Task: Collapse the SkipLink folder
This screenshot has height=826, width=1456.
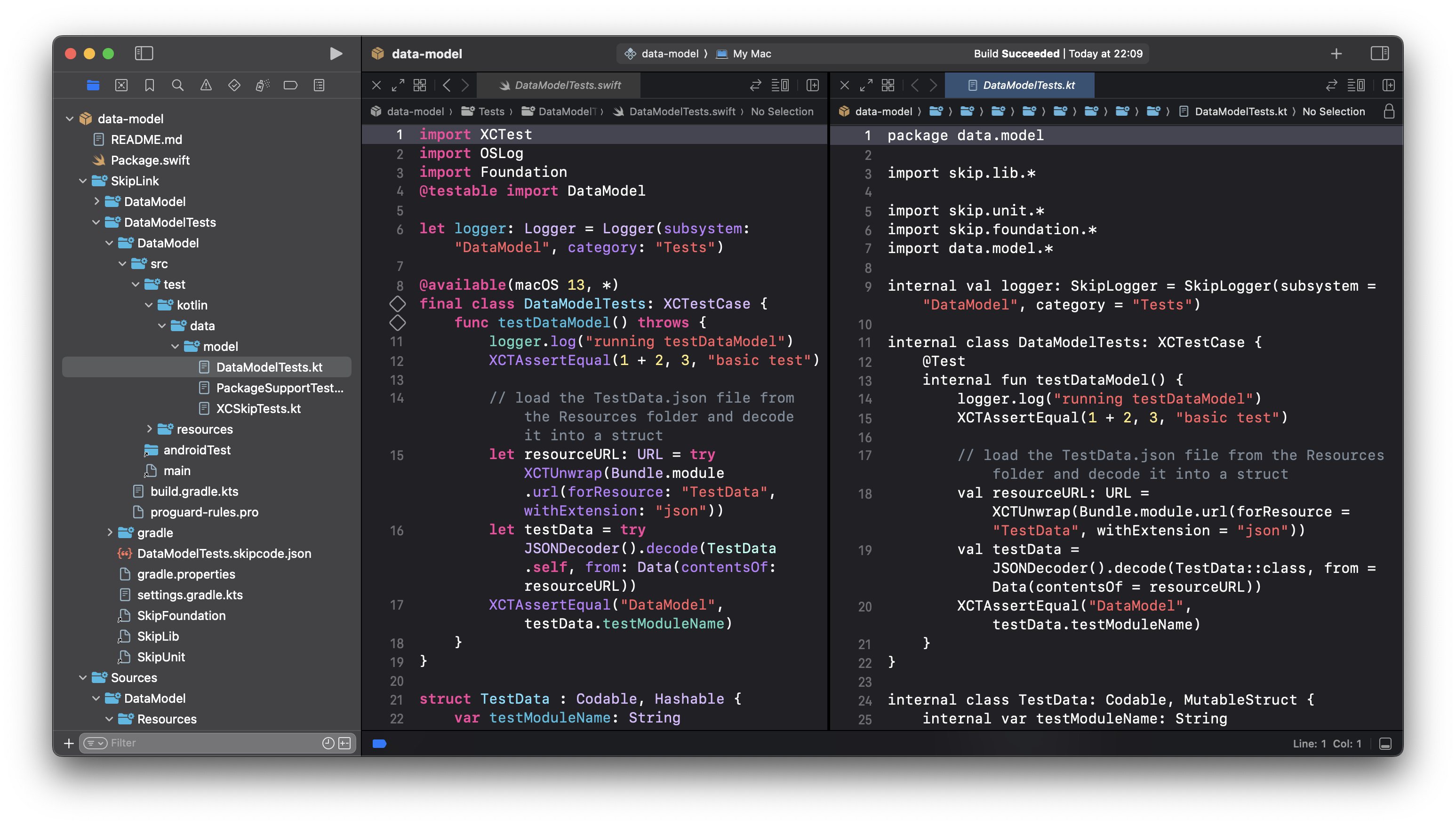Action: point(83,181)
